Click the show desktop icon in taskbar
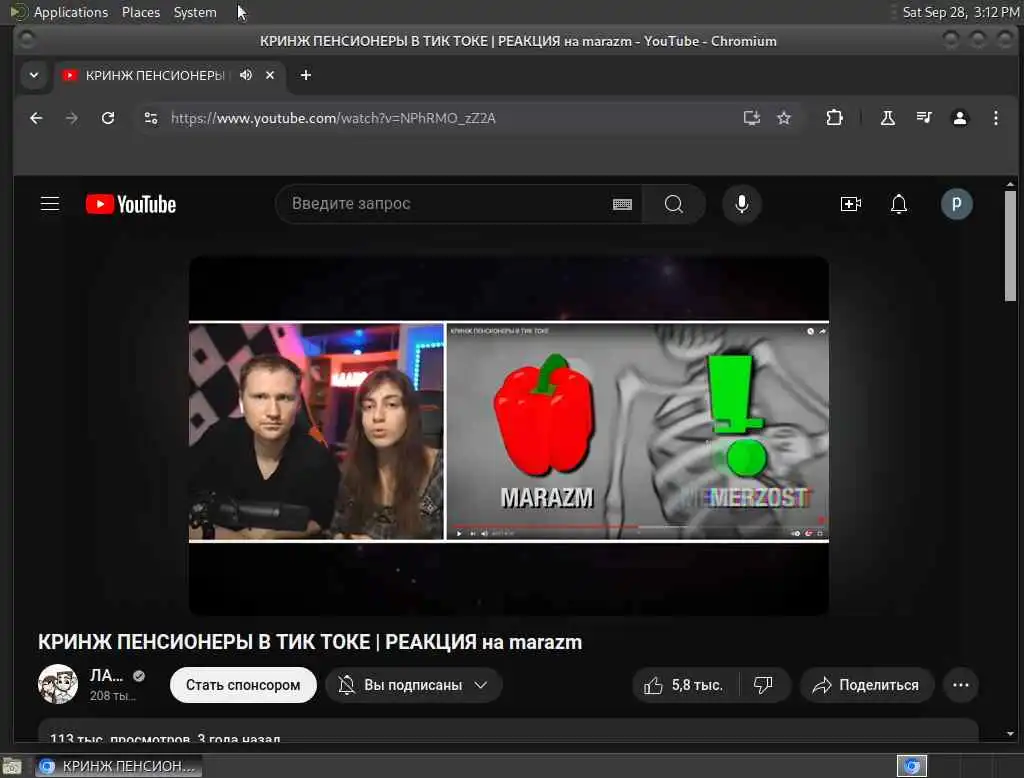 [12, 766]
